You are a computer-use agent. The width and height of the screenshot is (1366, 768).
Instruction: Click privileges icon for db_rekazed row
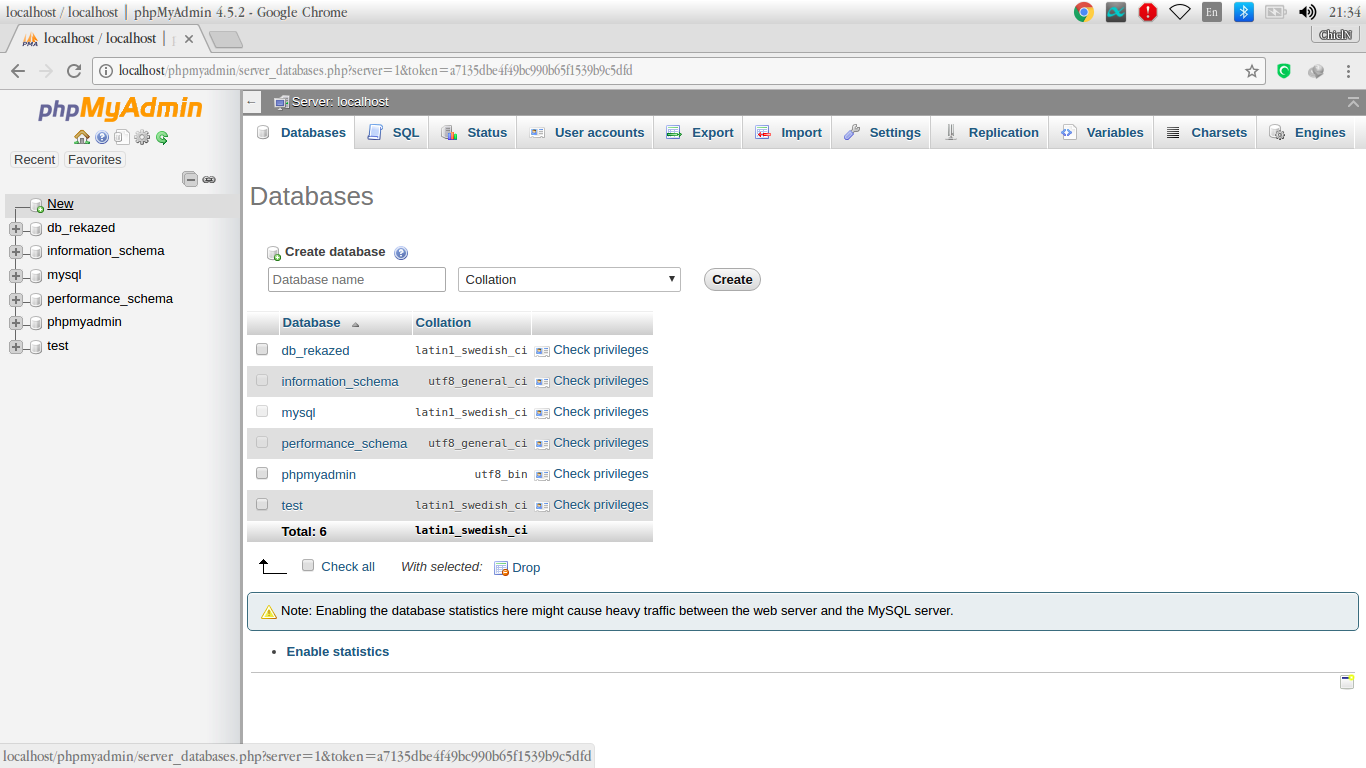click(x=542, y=351)
